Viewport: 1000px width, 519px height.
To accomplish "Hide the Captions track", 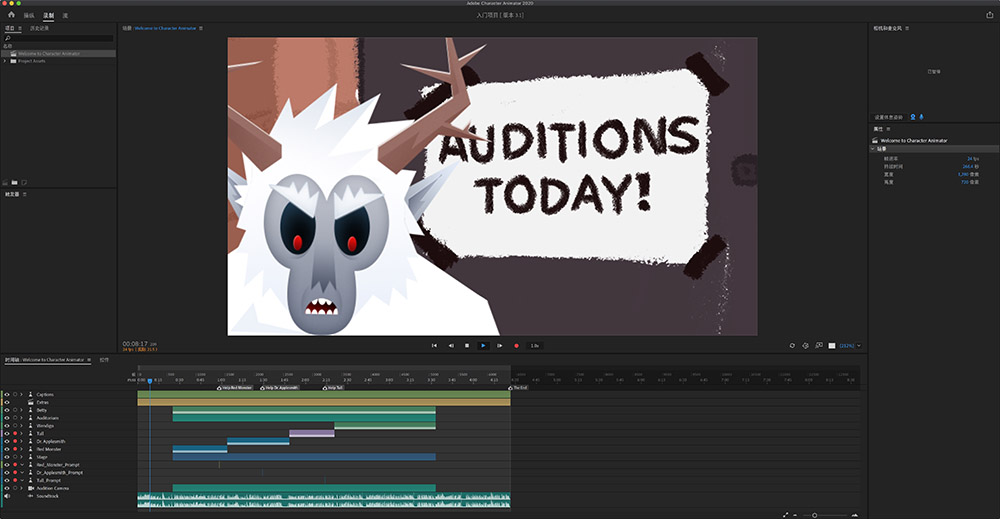I will click(7, 395).
